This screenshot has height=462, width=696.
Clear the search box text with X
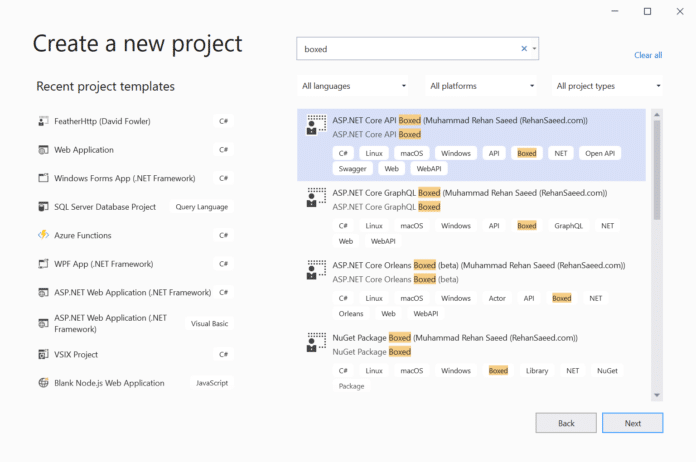(x=524, y=49)
